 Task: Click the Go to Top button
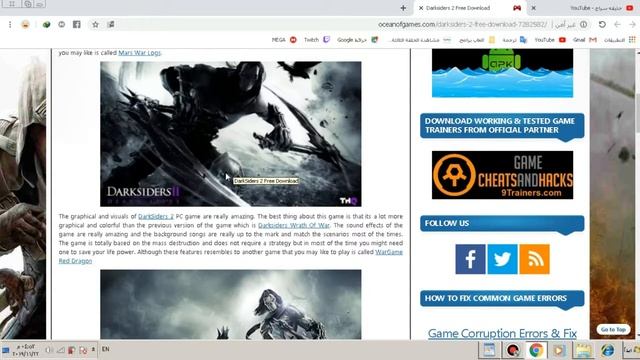click(613, 329)
